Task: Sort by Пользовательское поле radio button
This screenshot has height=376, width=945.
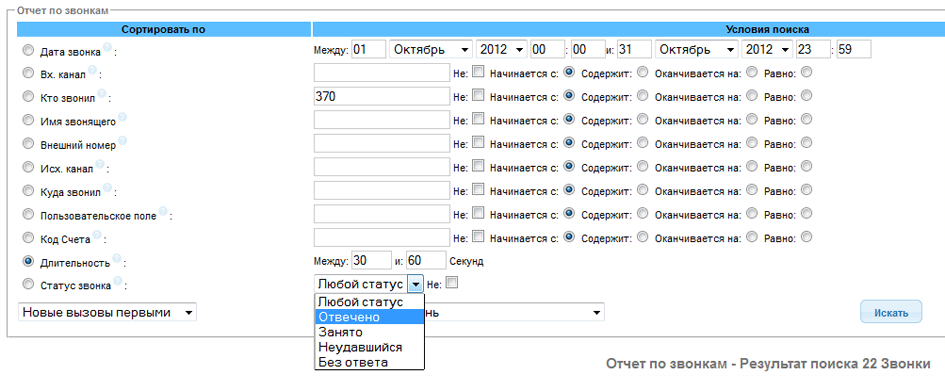Action: pyautogui.click(x=28, y=213)
